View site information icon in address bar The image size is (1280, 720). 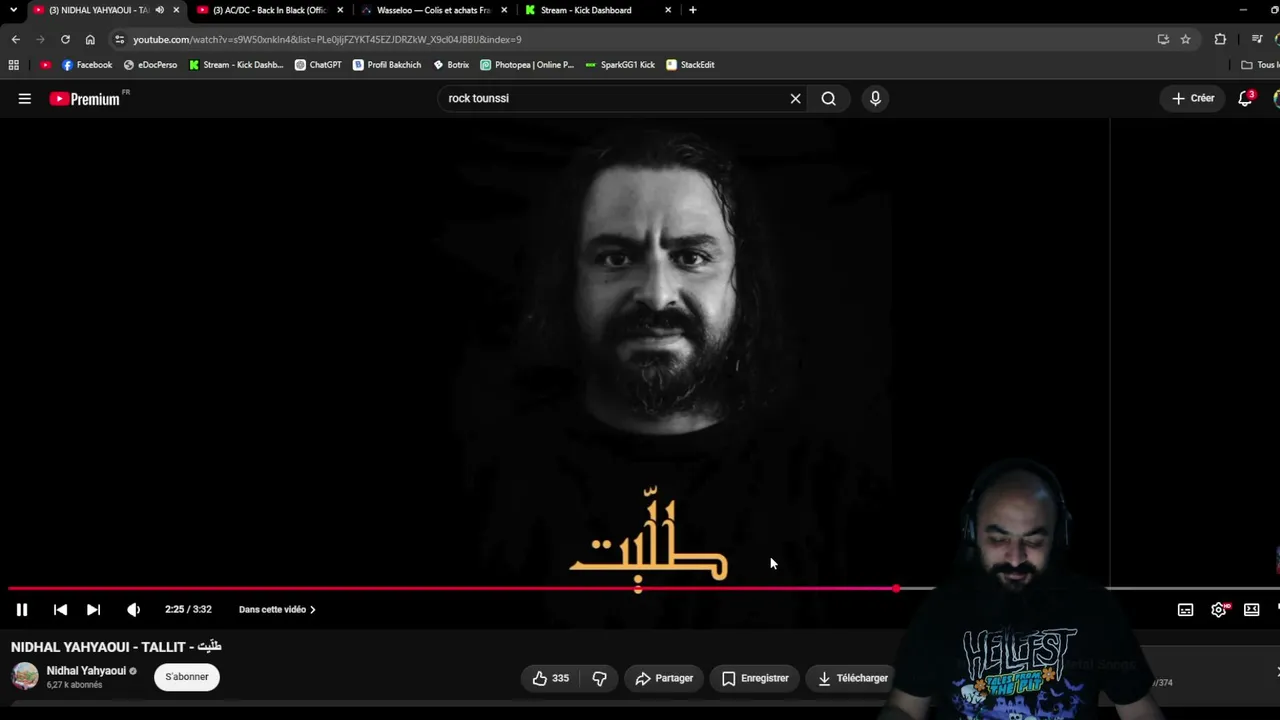[x=120, y=39]
